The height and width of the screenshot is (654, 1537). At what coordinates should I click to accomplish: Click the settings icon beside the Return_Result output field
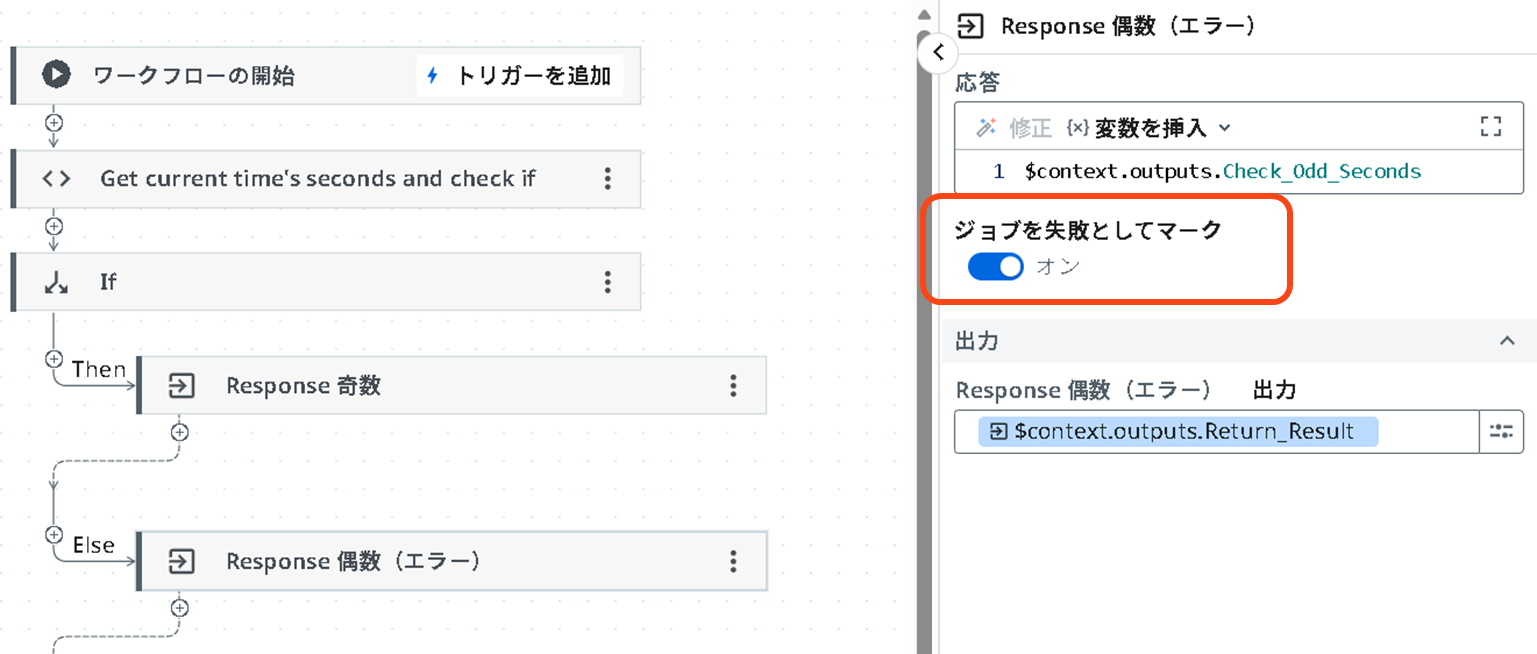(x=1501, y=432)
